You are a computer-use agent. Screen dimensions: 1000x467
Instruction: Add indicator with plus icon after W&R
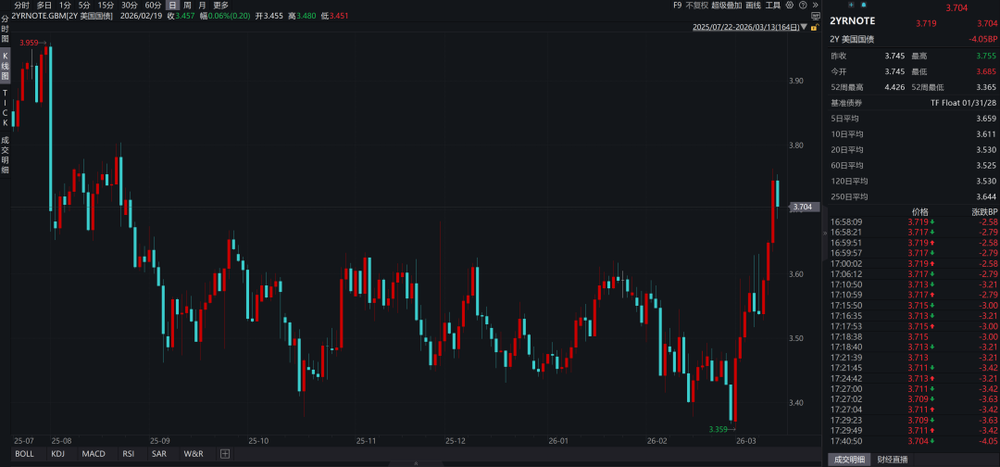pyautogui.click(x=225, y=454)
